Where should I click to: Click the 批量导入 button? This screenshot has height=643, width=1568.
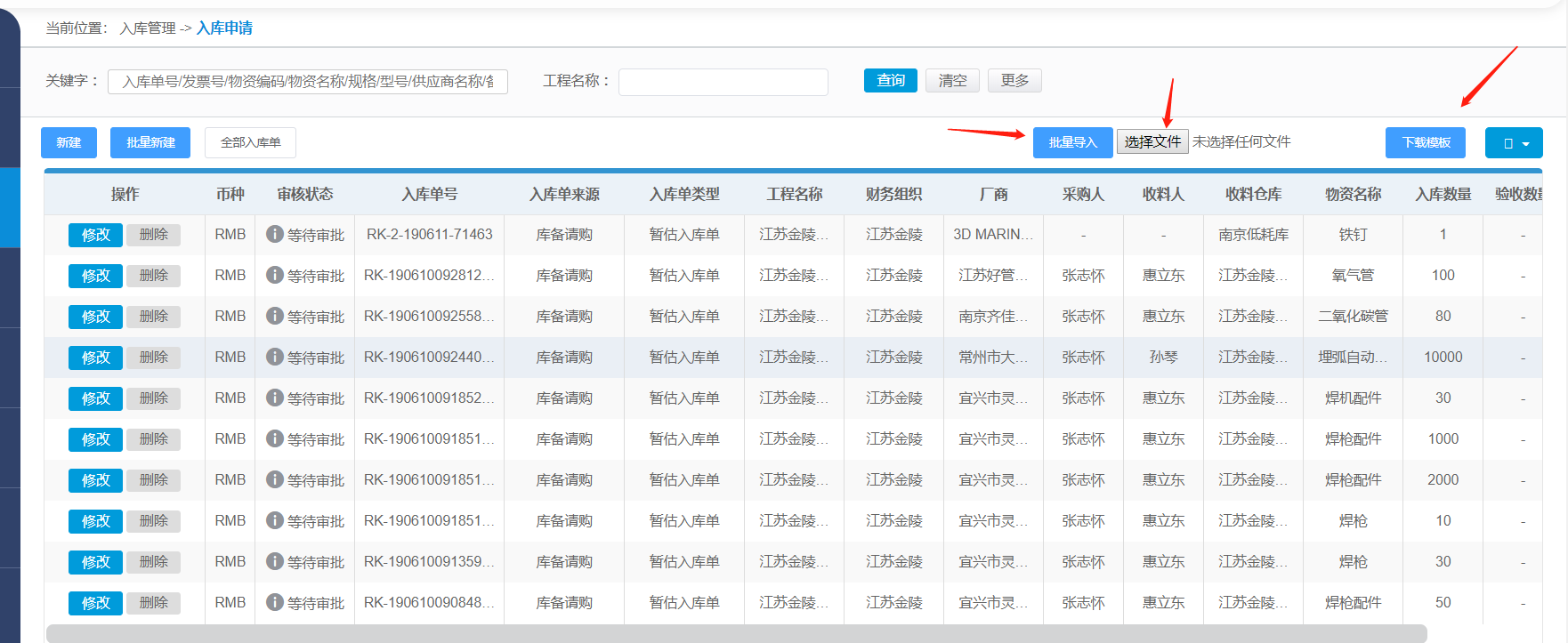coord(1072,142)
